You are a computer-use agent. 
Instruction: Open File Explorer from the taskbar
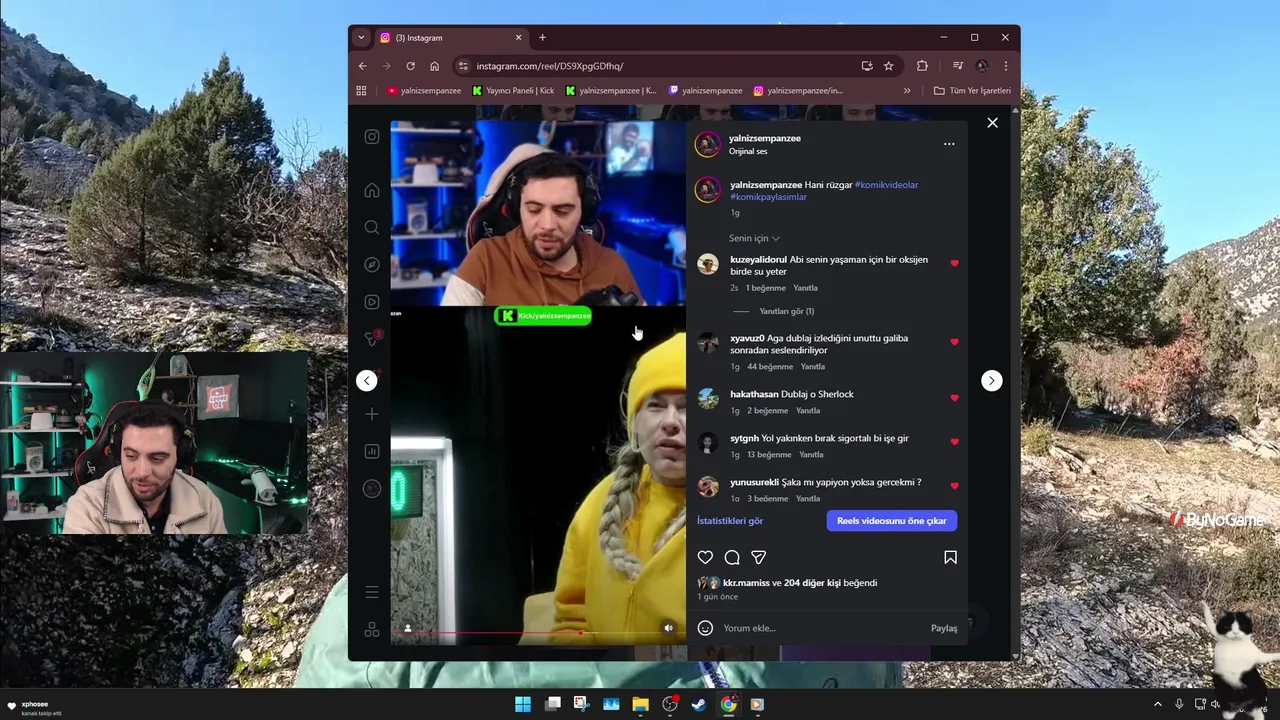pyautogui.click(x=640, y=704)
